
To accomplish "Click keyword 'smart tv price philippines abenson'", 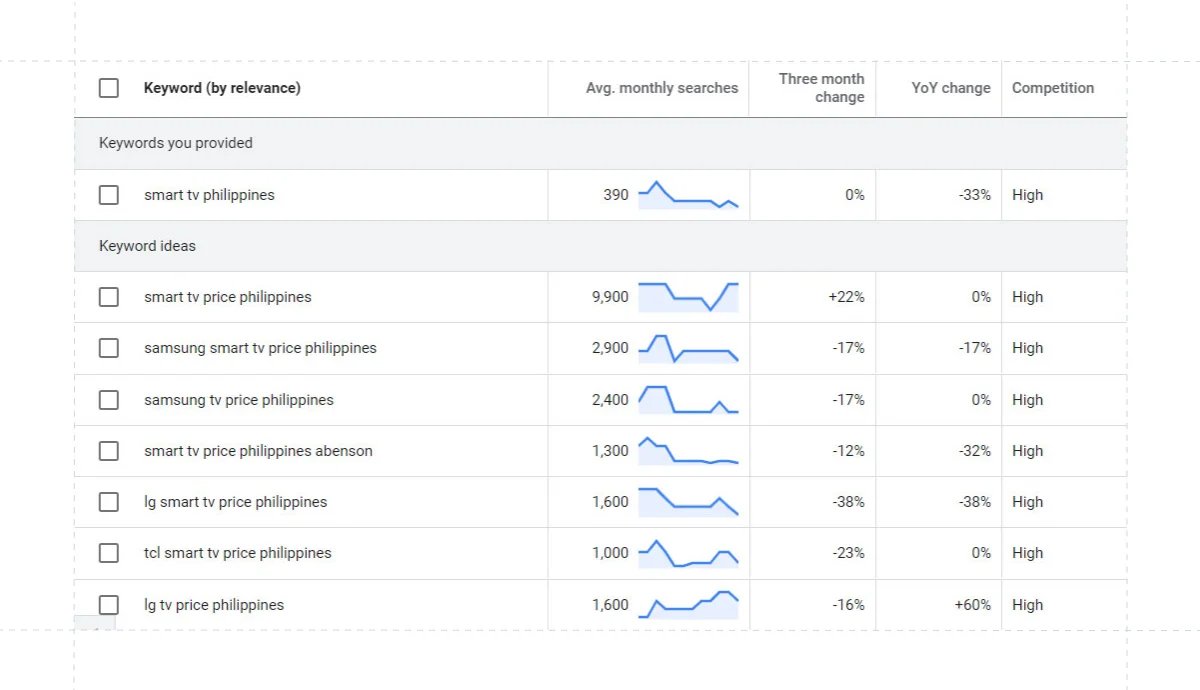I will coord(258,451).
